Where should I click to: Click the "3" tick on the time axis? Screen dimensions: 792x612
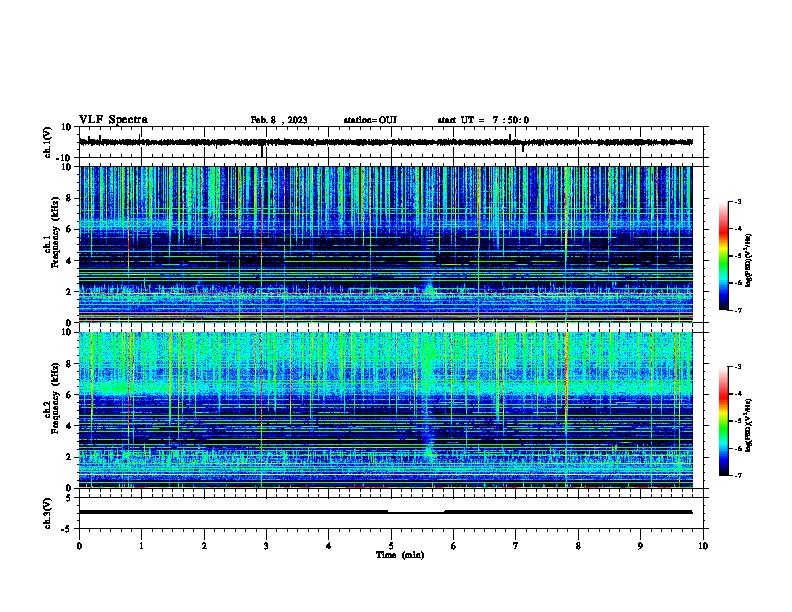tap(266, 546)
